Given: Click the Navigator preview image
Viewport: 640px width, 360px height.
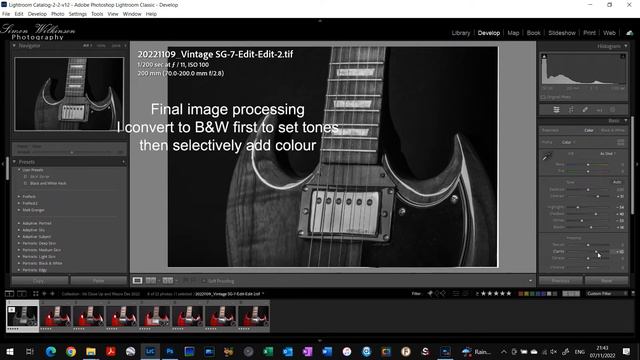Looking at the screenshot, I should pyautogui.click(x=69, y=94).
